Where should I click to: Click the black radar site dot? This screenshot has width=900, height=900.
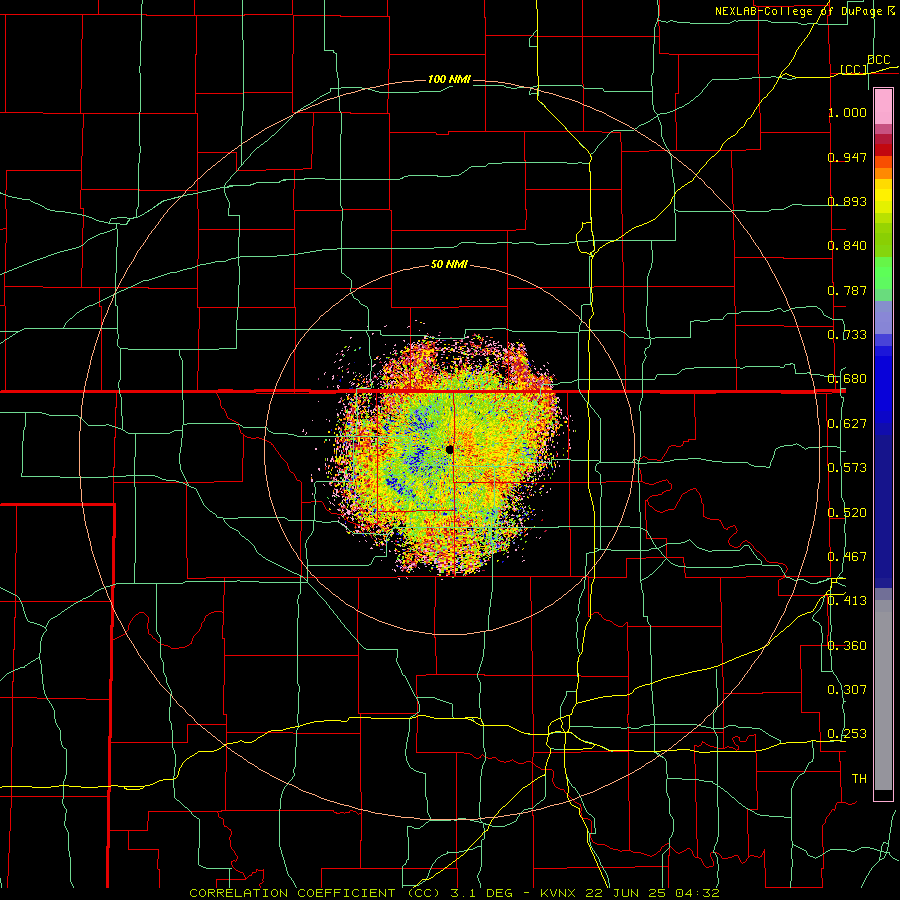click(x=449, y=449)
